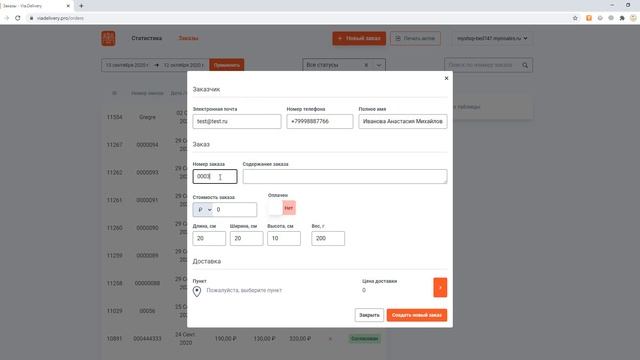
Task: Click the browser address bar
Action: point(298,18)
